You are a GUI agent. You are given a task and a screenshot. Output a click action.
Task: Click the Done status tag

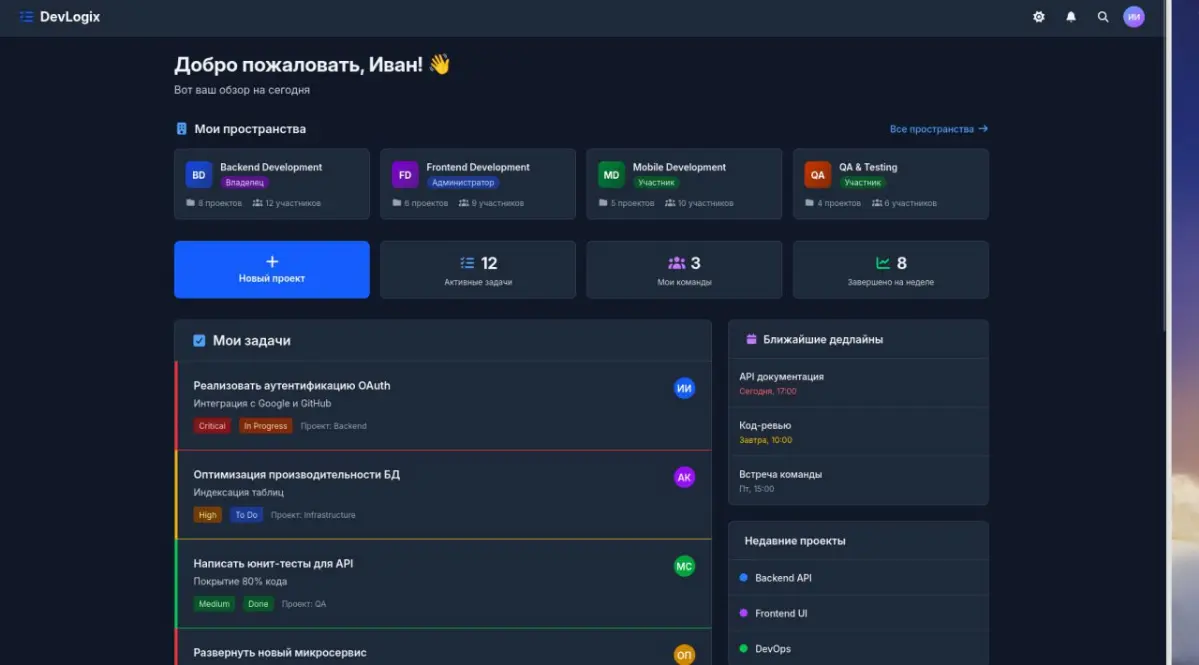[x=258, y=604]
